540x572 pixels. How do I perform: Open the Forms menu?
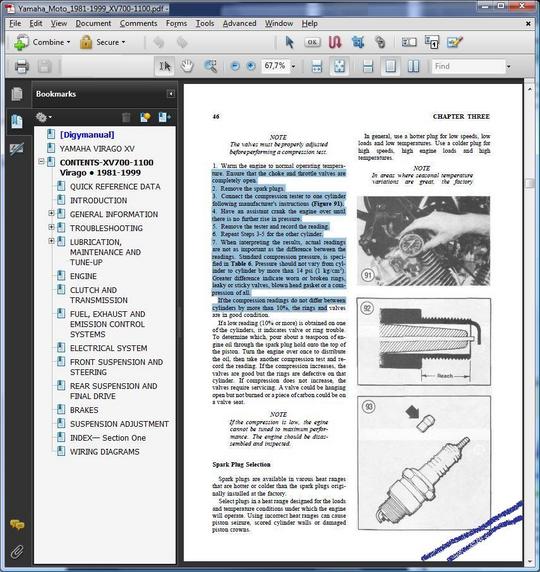(x=176, y=24)
